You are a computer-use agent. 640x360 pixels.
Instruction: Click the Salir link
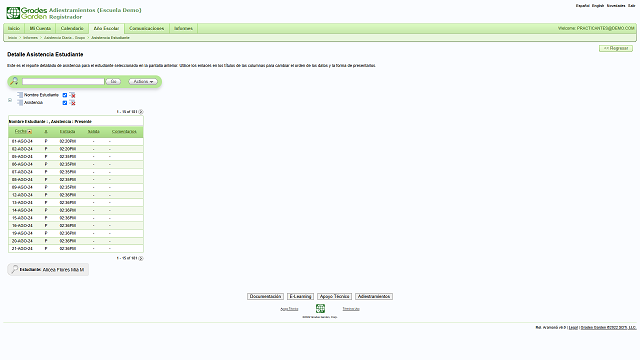click(x=631, y=6)
